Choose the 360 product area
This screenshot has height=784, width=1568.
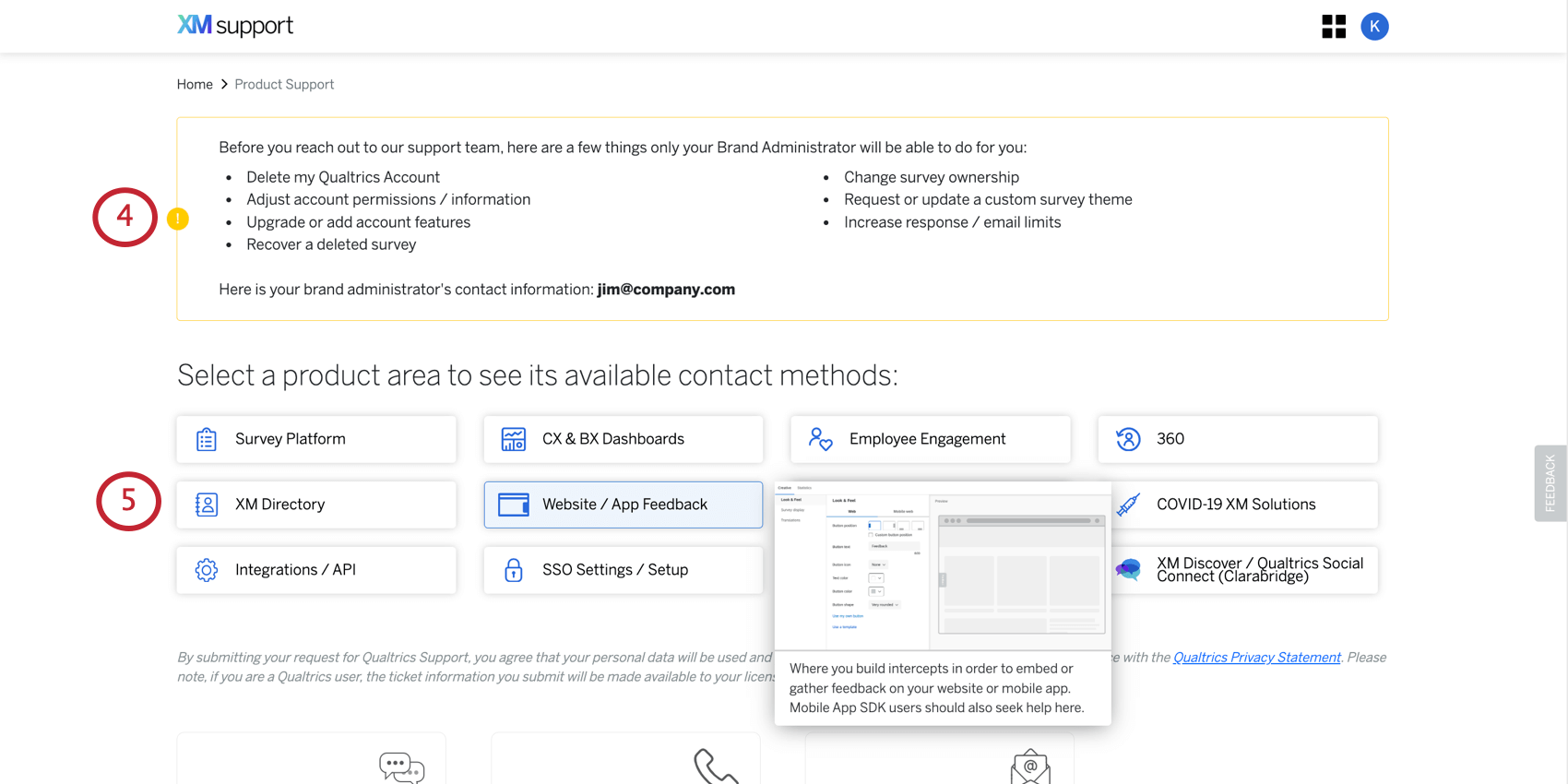click(x=1238, y=439)
